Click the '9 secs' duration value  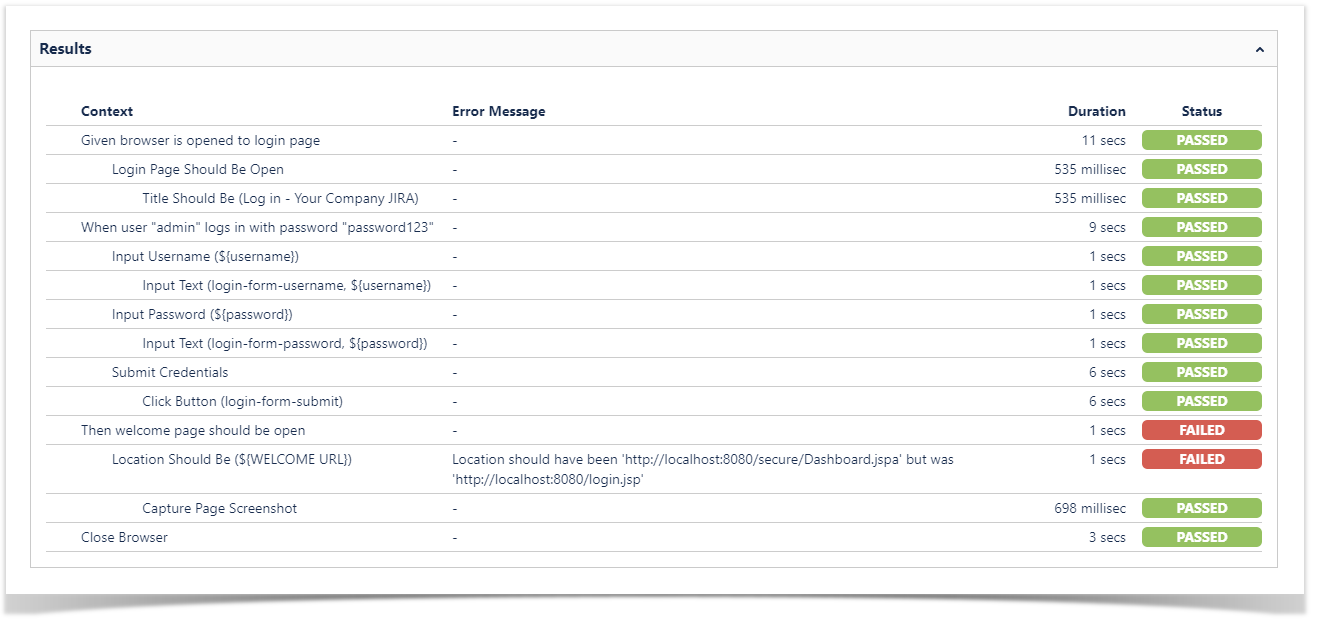(1107, 227)
